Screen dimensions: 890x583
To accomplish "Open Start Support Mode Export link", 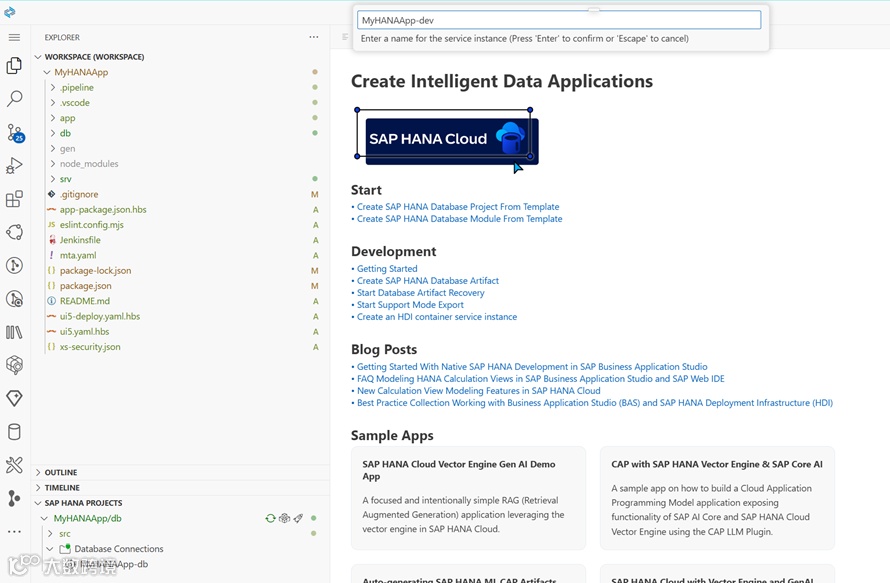I will click(410, 305).
